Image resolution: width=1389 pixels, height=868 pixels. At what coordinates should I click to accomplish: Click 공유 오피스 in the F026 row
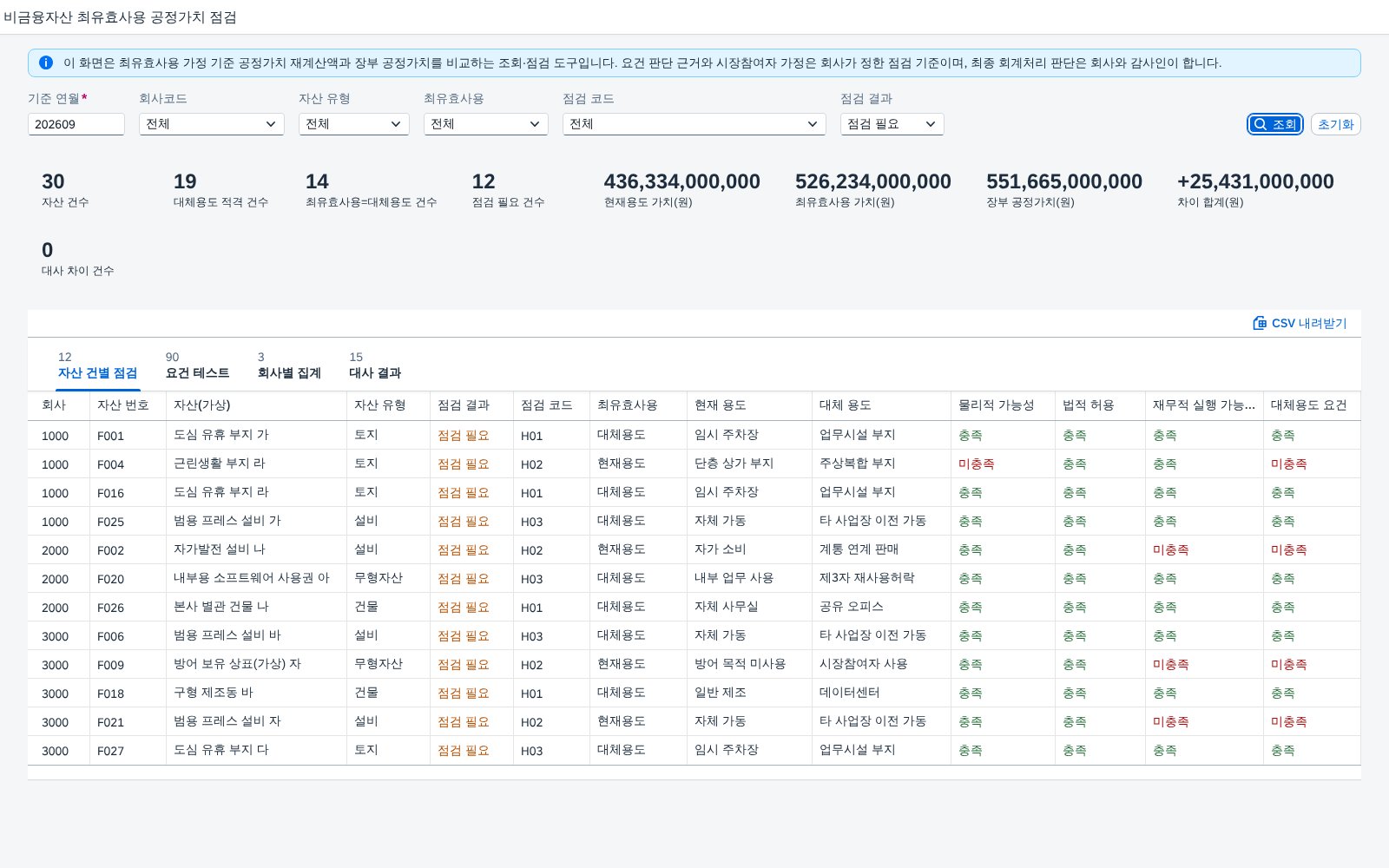click(852, 607)
